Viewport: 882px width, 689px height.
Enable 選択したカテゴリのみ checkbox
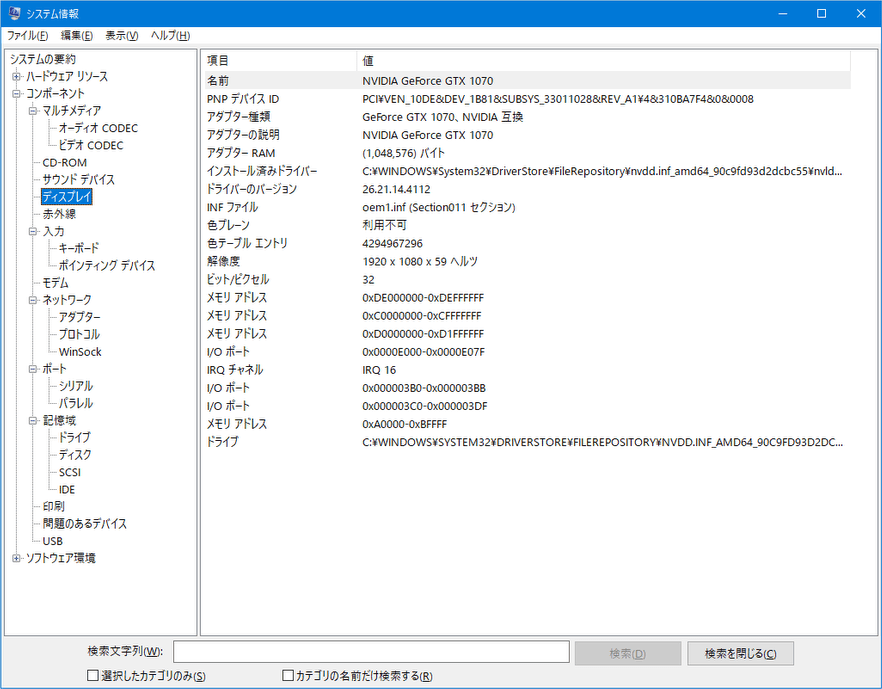pyautogui.click(x=93, y=676)
